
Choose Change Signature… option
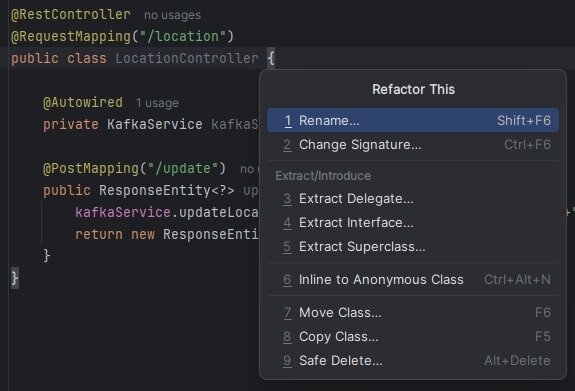tap(413, 145)
